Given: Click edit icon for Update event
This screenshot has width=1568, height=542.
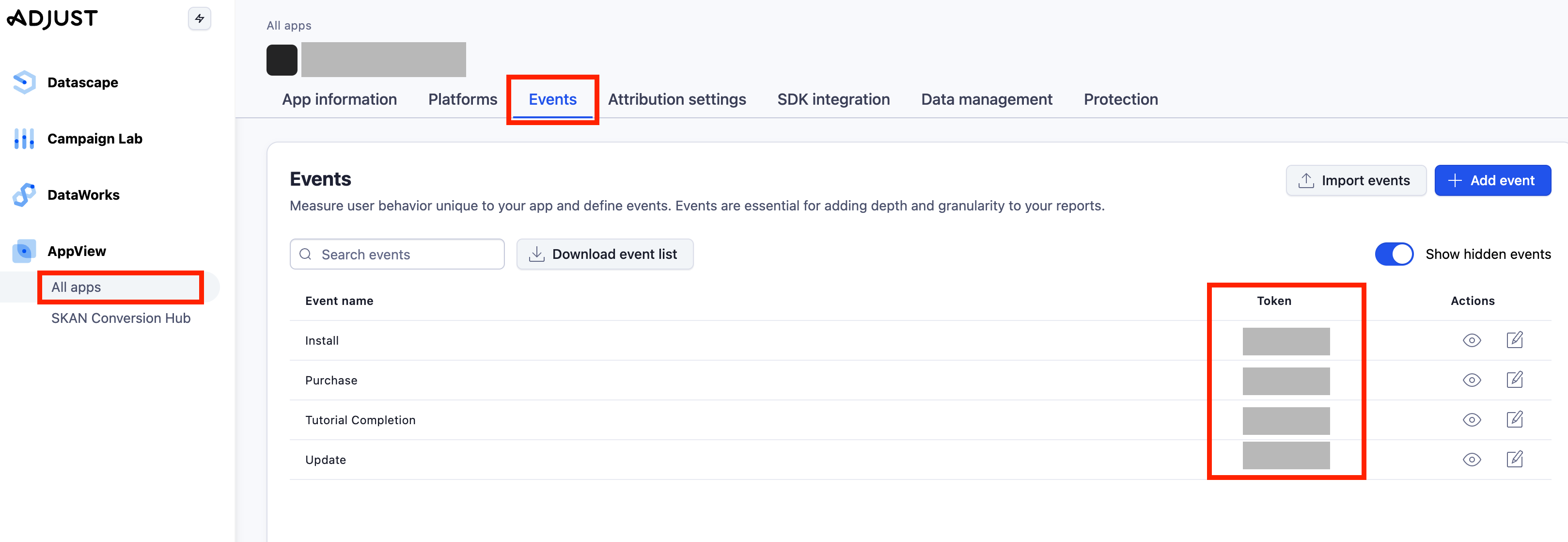Looking at the screenshot, I should point(1514,459).
